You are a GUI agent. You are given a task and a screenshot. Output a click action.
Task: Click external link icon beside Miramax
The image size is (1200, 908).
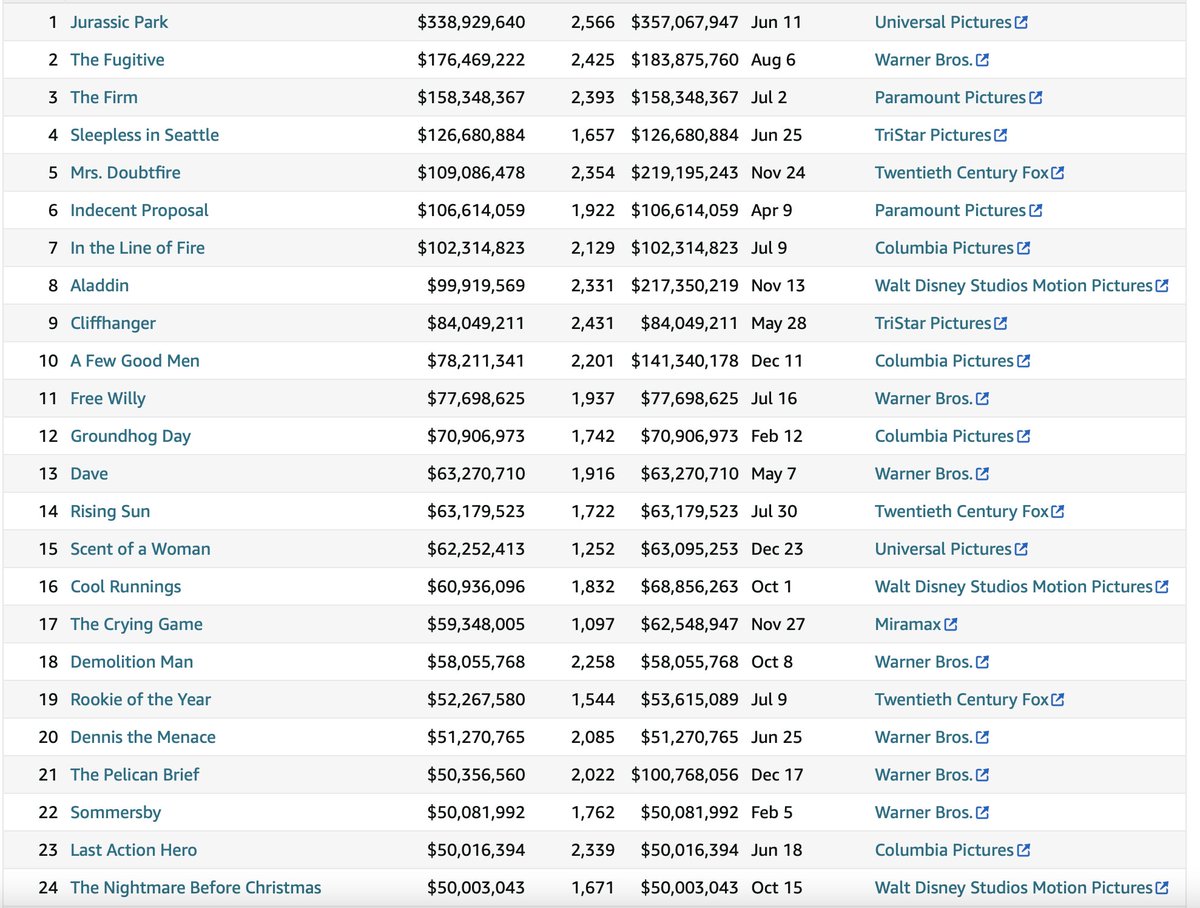tap(951, 625)
